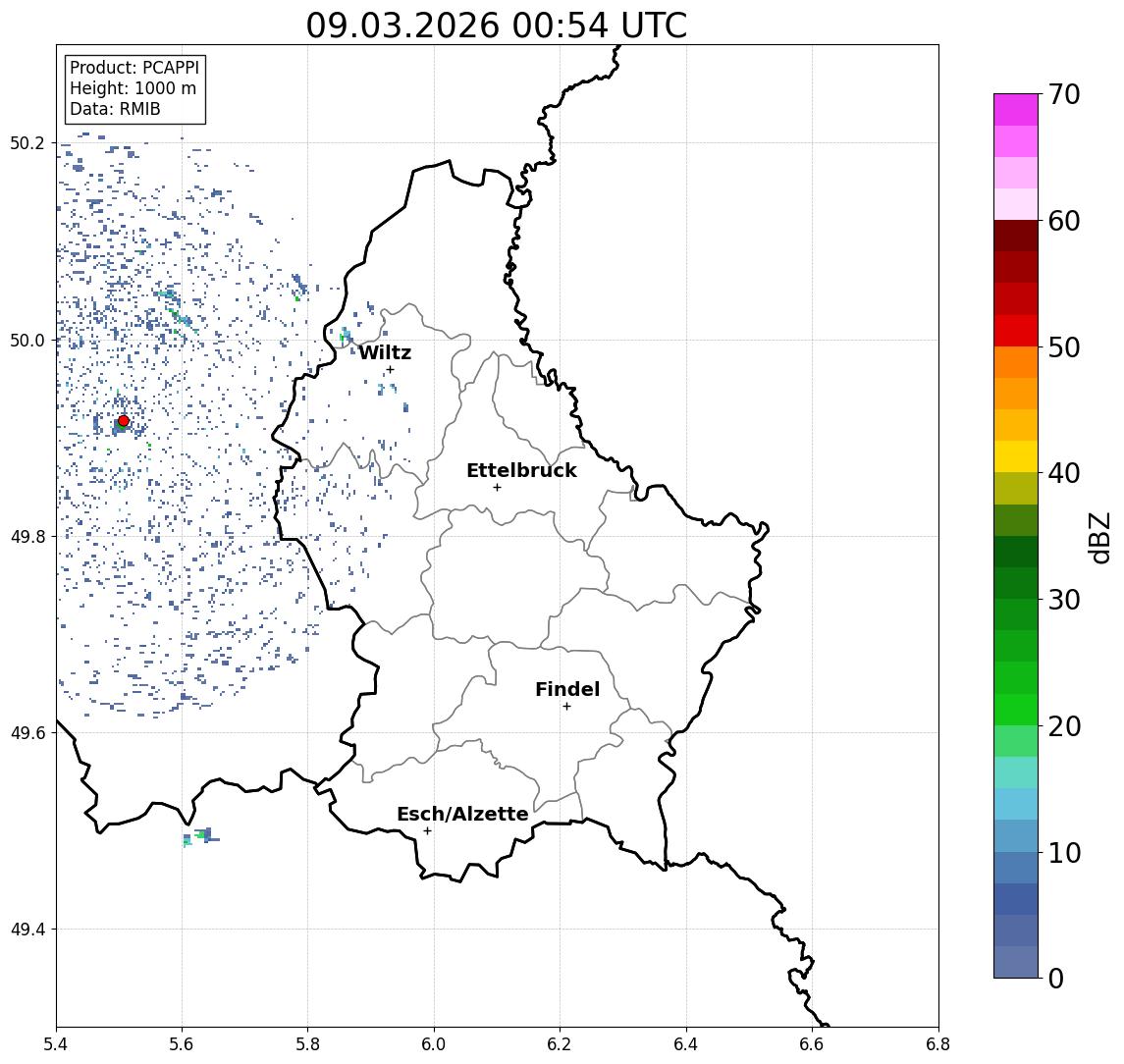This screenshot has width=1124, height=1064.
Task: Click the colorbar tick label 0
Action: 1056,978
